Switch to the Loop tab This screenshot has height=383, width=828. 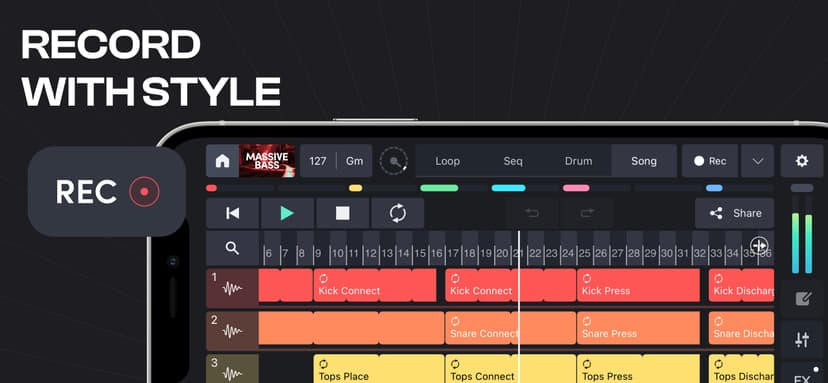point(447,161)
